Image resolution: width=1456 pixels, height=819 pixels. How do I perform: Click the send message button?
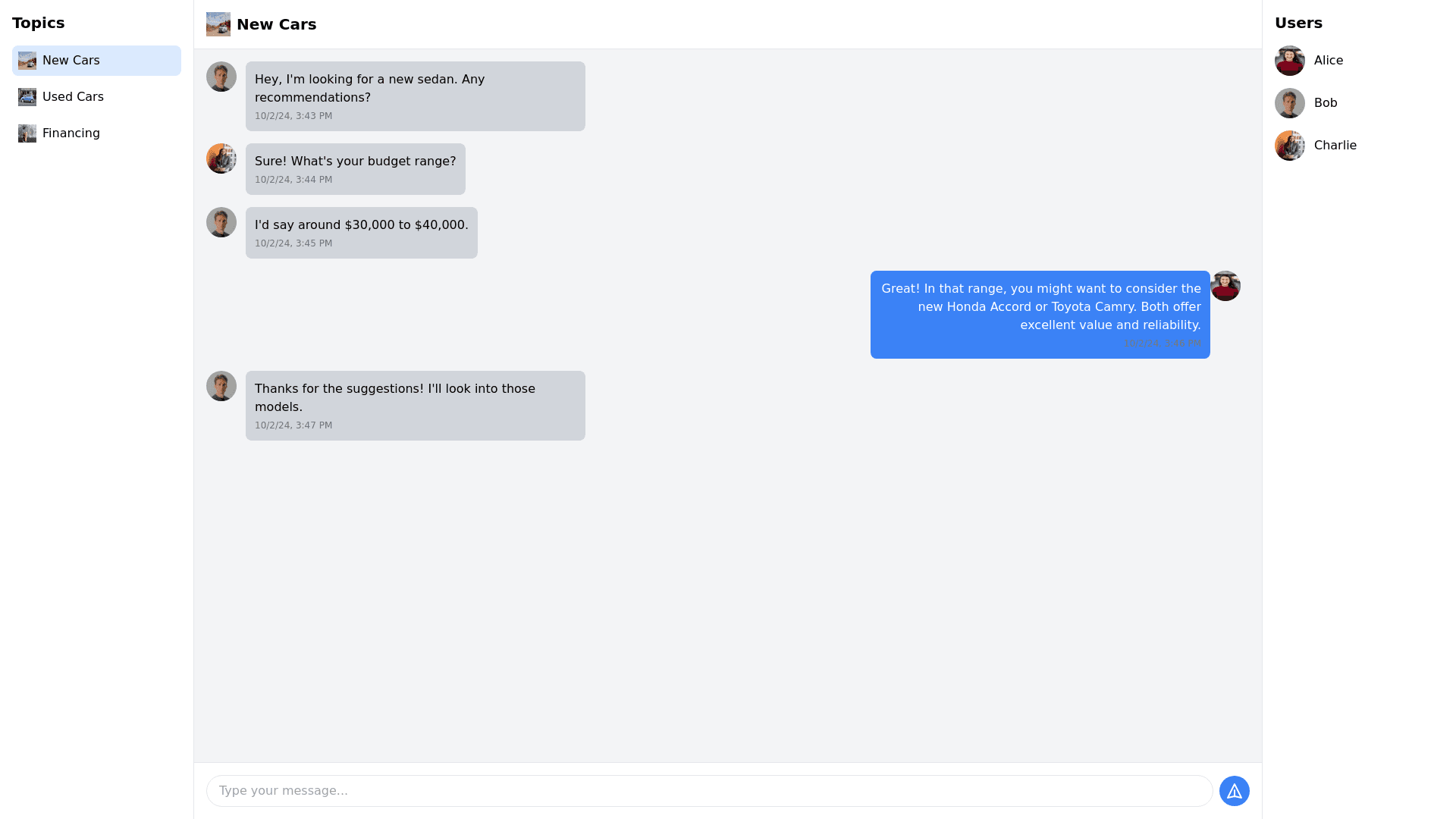click(1234, 791)
